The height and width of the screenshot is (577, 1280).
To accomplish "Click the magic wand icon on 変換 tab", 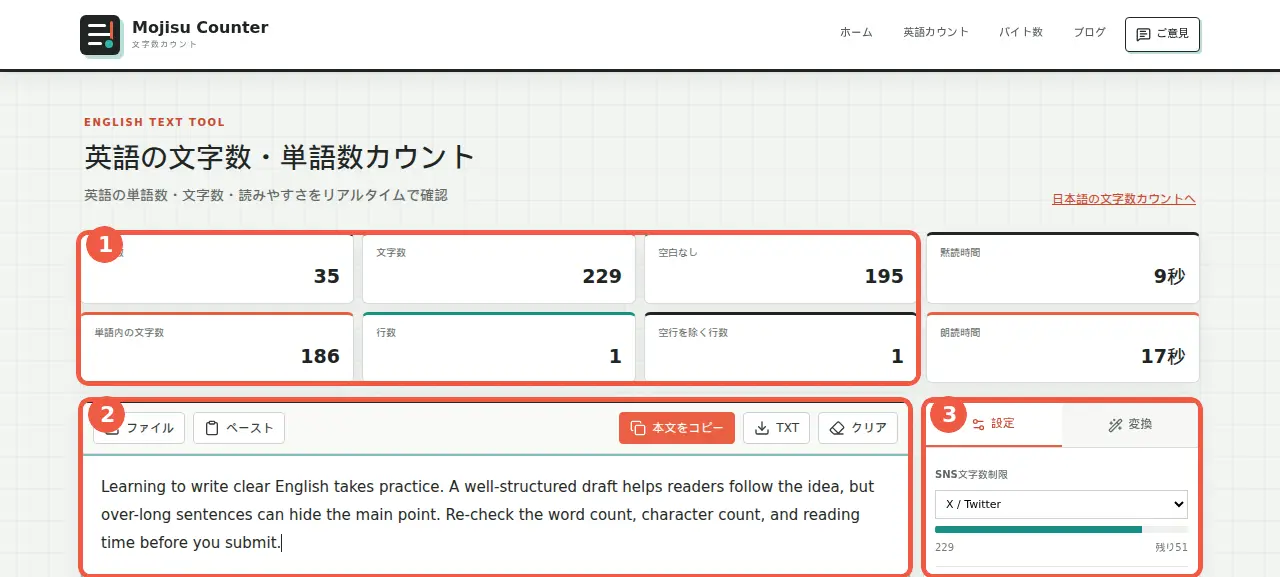I will pos(1116,425).
